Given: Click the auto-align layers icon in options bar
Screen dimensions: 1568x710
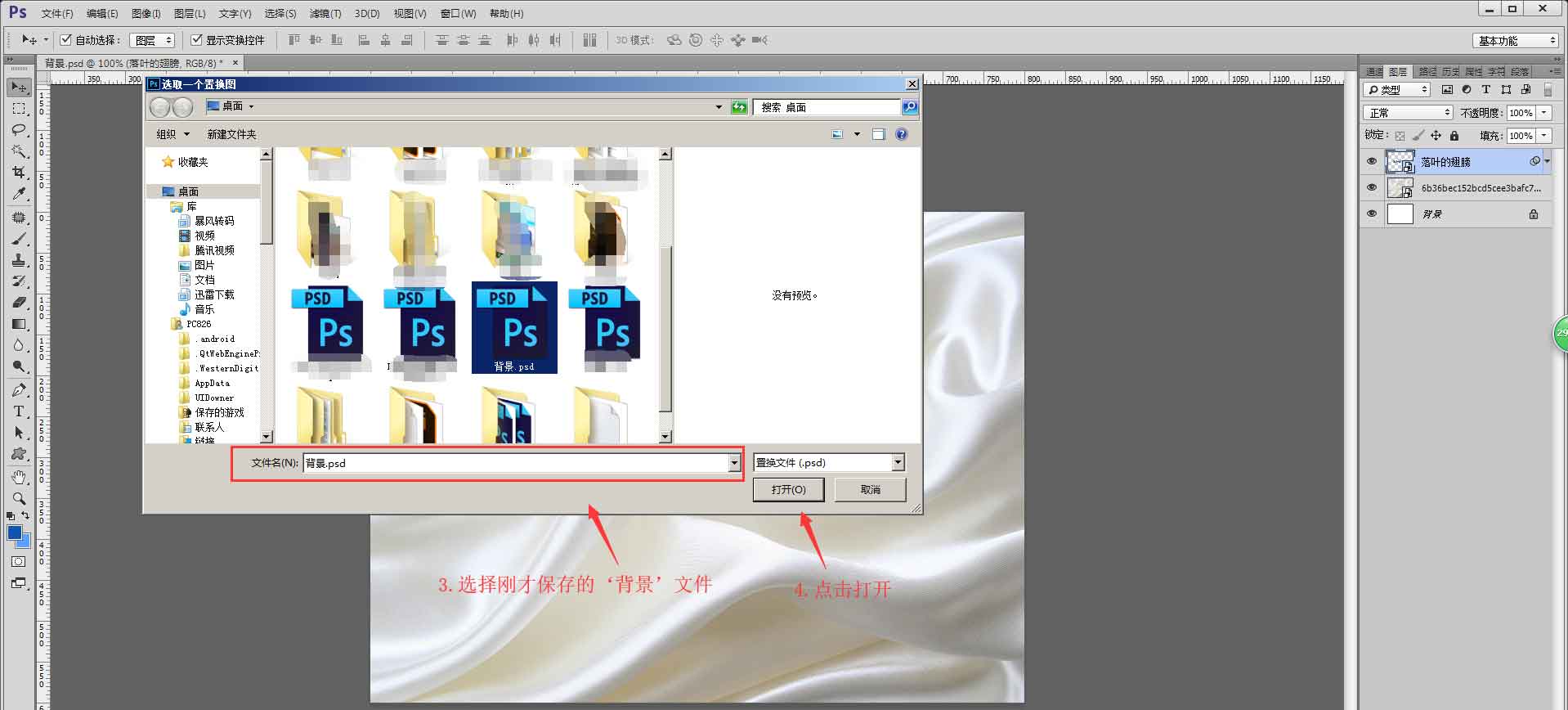Looking at the screenshot, I should tap(590, 40).
